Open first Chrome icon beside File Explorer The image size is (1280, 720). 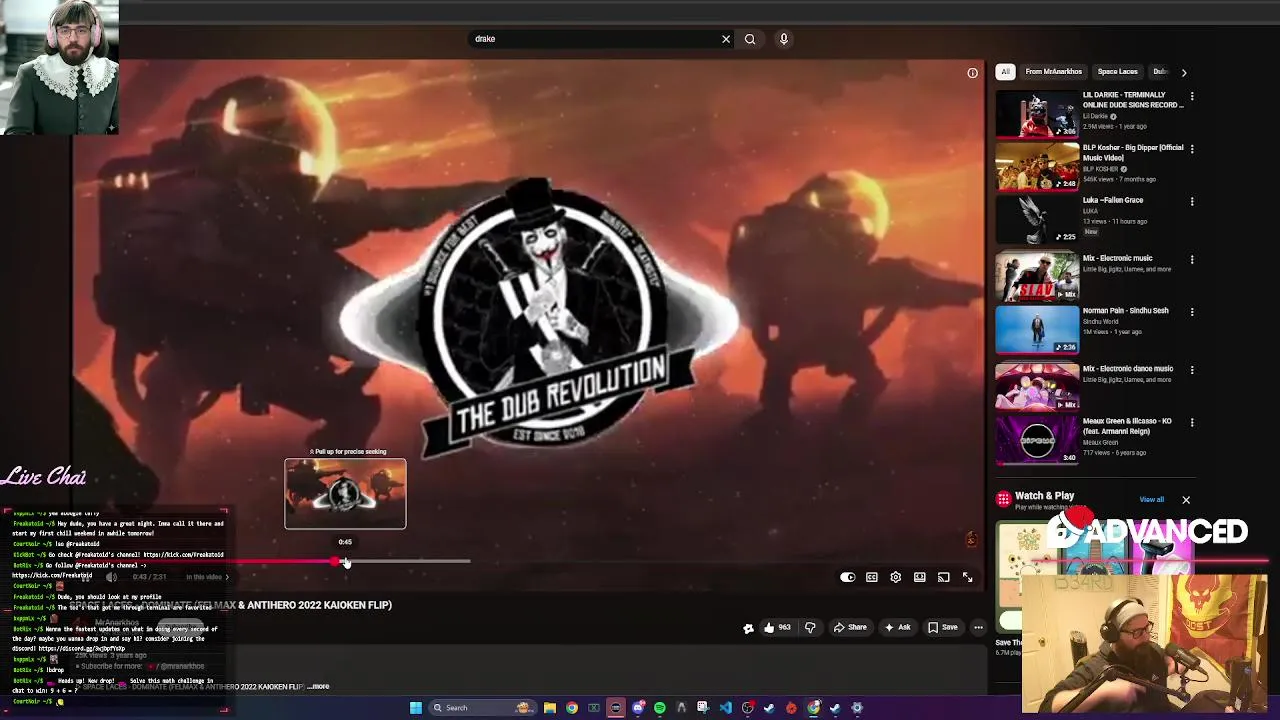click(572, 708)
